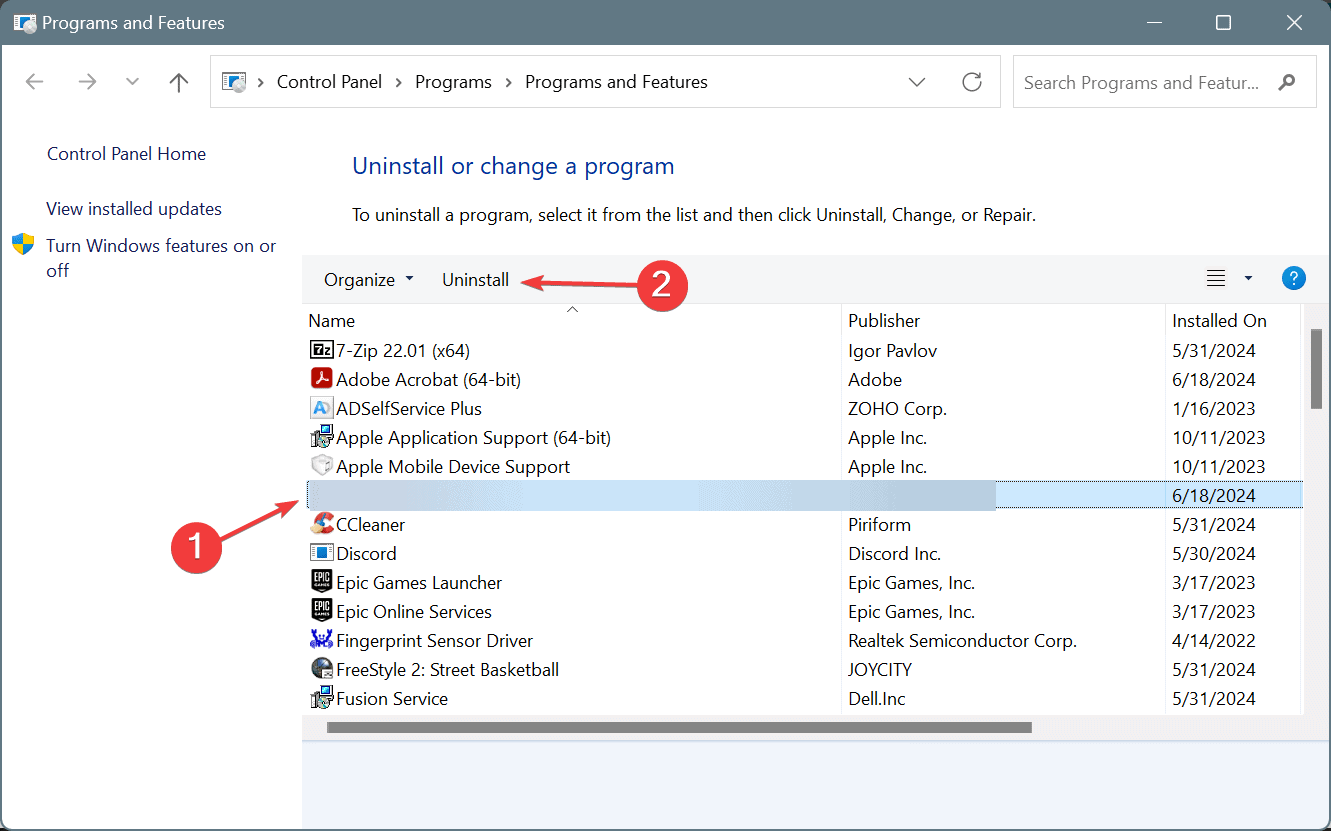Screen dimensions: 1331x831
Task: Open the Organize dropdown menu
Action: 368,280
